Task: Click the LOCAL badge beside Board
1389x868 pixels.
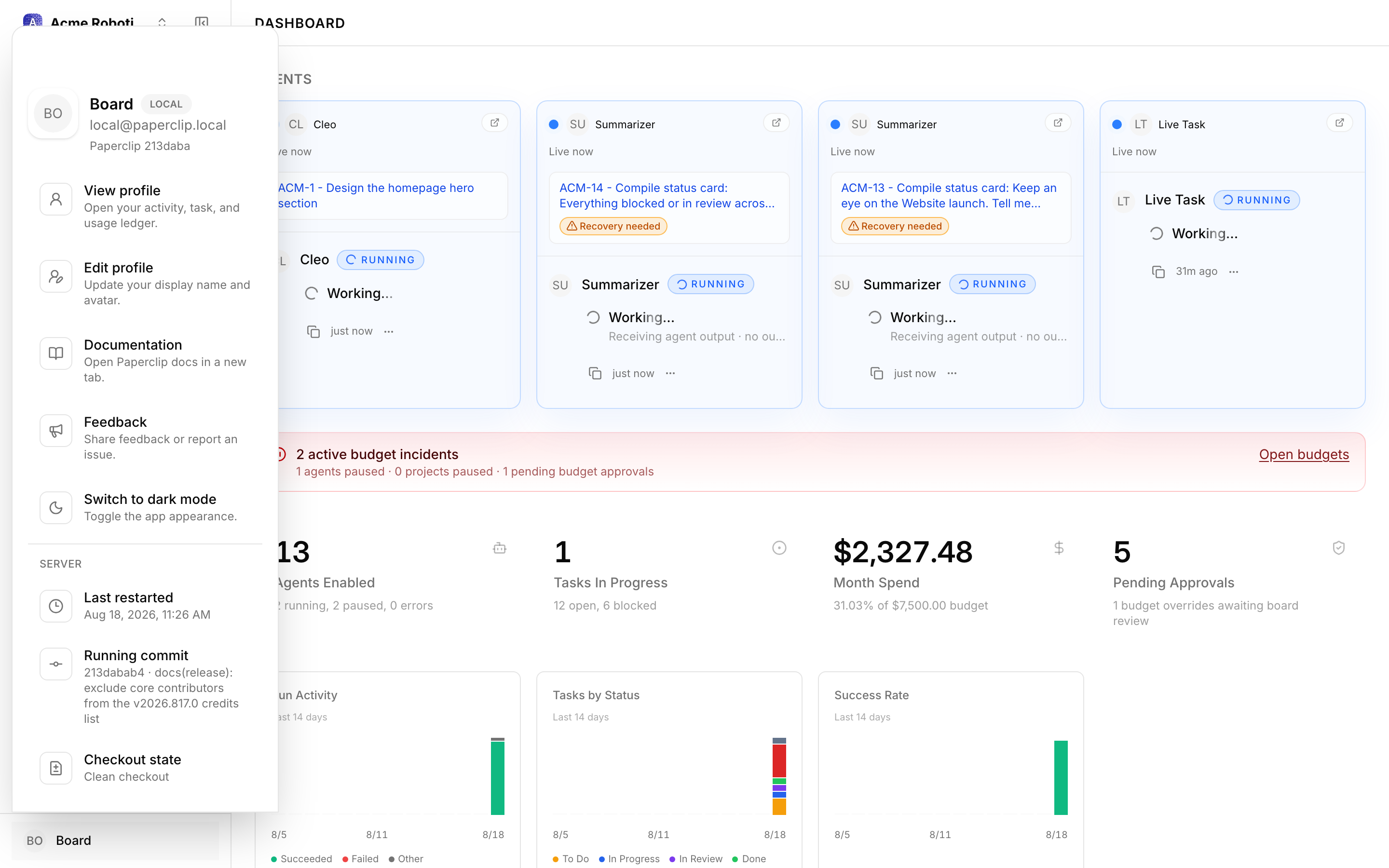Action: click(166, 104)
